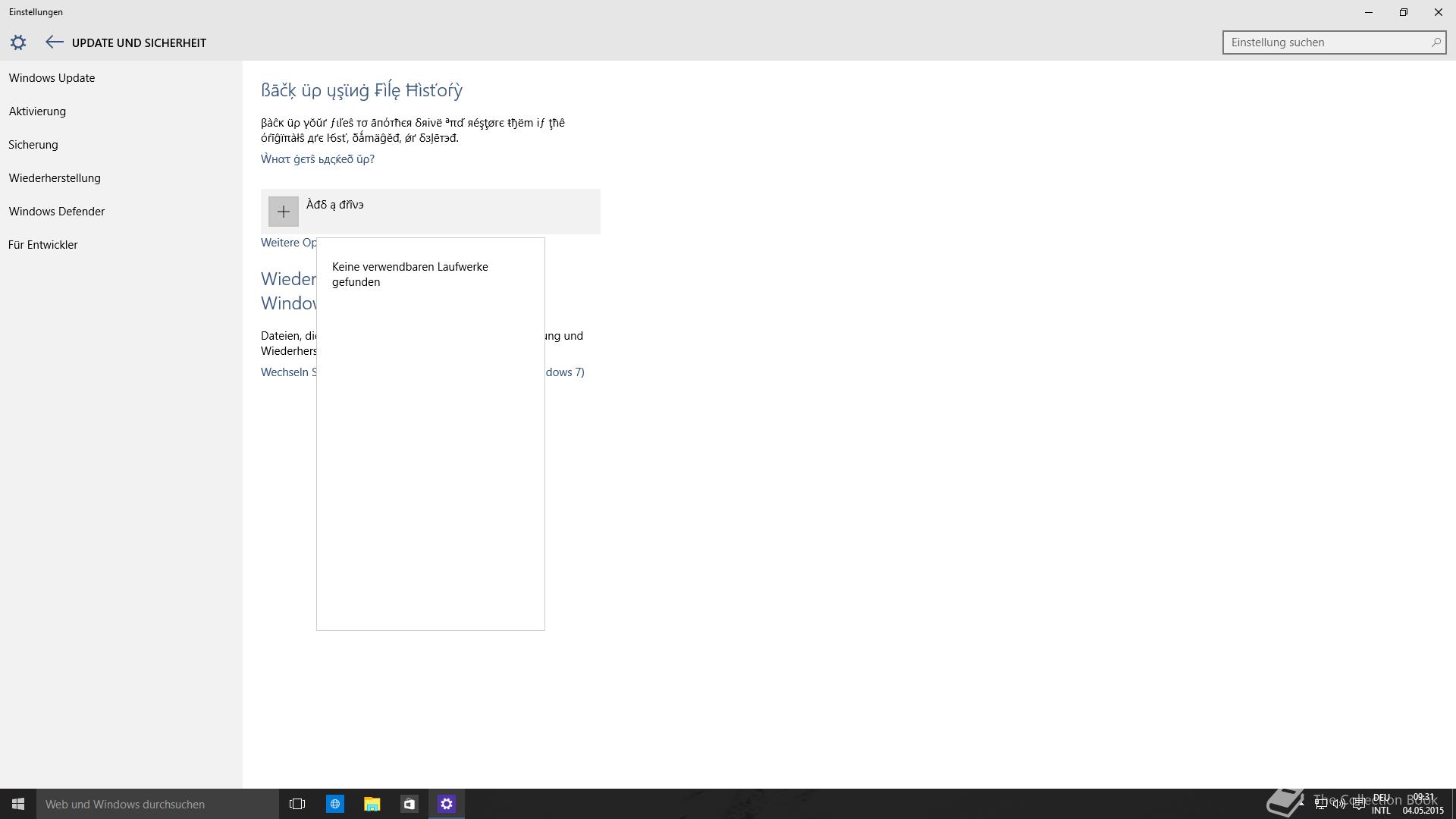The height and width of the screenshot is (819, 1456).
Task: Click the DEU INTL language indicator
Action: click(x=1381, y=804)
